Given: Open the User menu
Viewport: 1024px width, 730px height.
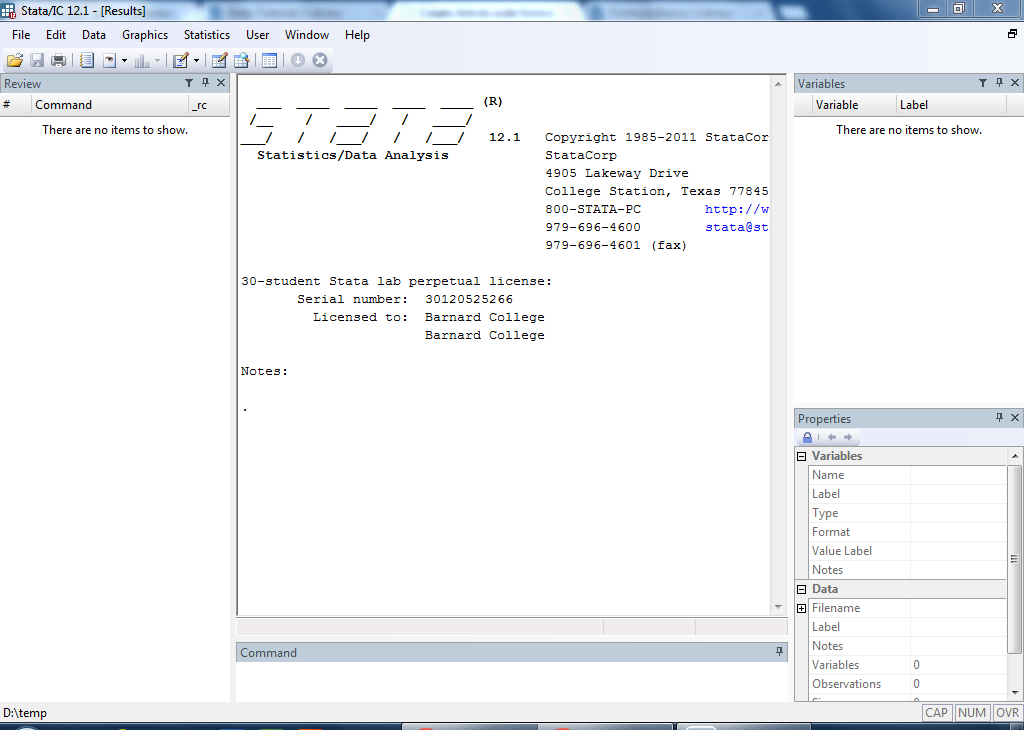Looking at the screenshot, I should (x=257, y=35).
